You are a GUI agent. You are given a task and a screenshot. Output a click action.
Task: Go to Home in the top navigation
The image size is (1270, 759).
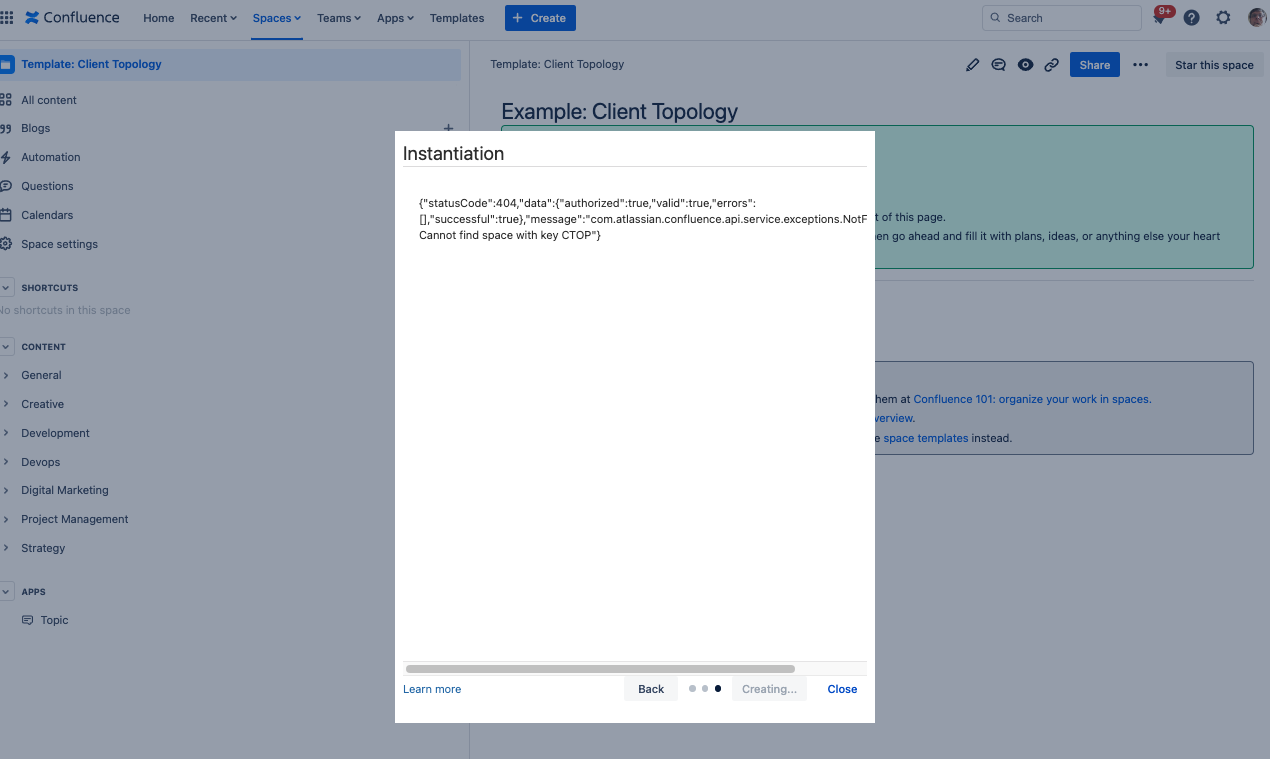coord(159,18)
